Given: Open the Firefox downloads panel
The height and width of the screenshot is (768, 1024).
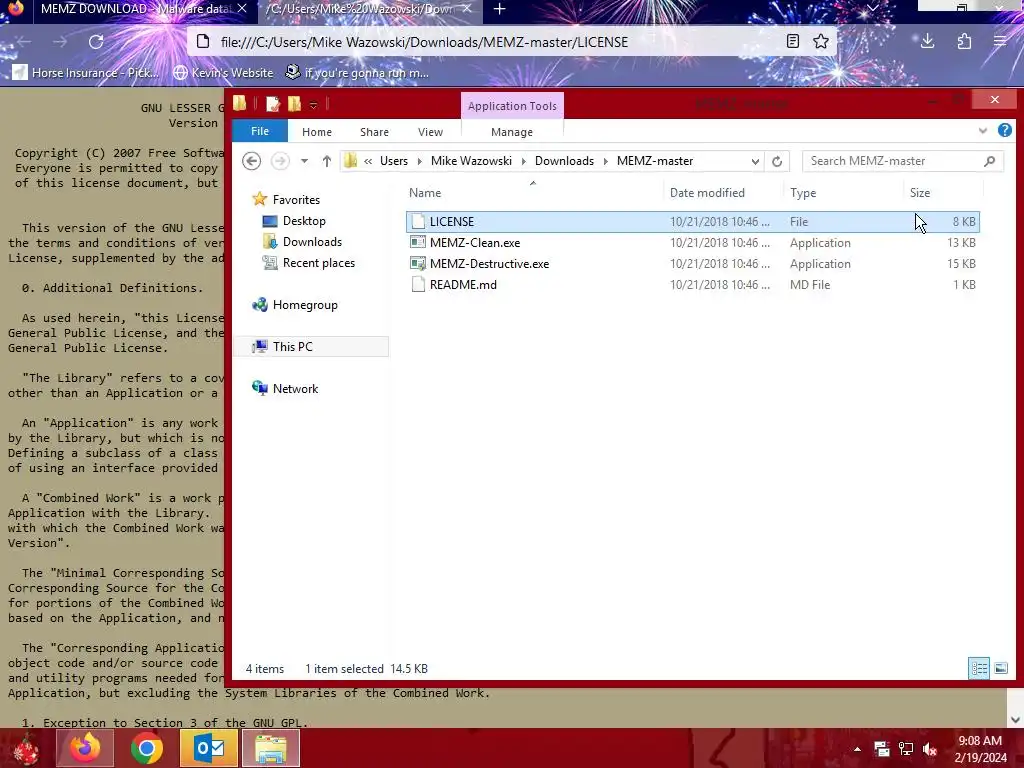Looking at the screenshot, I should (x=927, y=42).
